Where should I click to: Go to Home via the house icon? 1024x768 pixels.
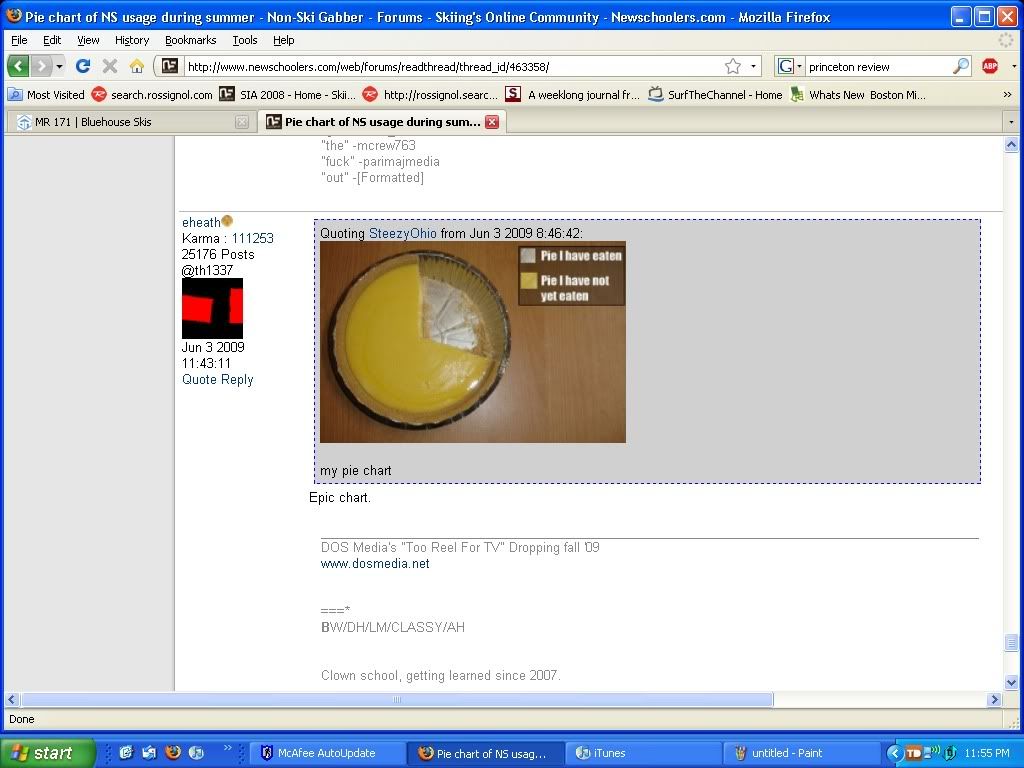click(x=137, y=66)
